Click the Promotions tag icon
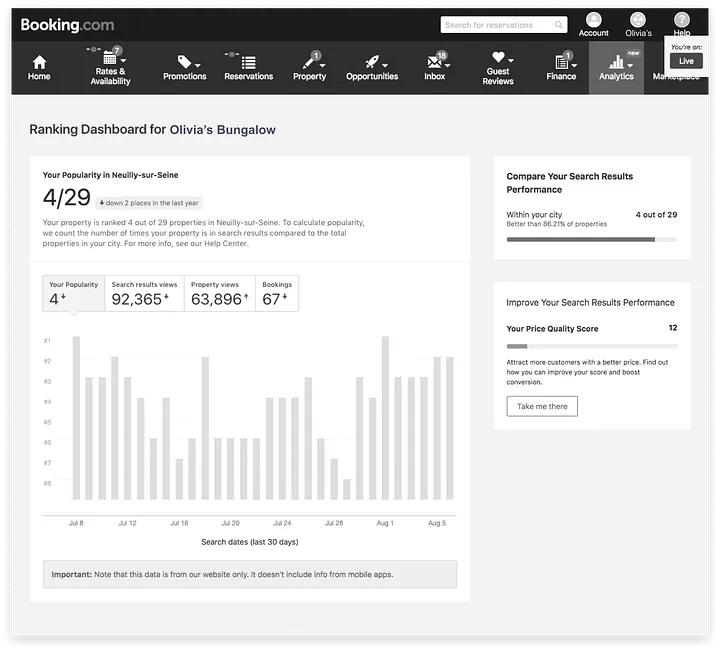720x651 pixels. (x=184, y=62)
